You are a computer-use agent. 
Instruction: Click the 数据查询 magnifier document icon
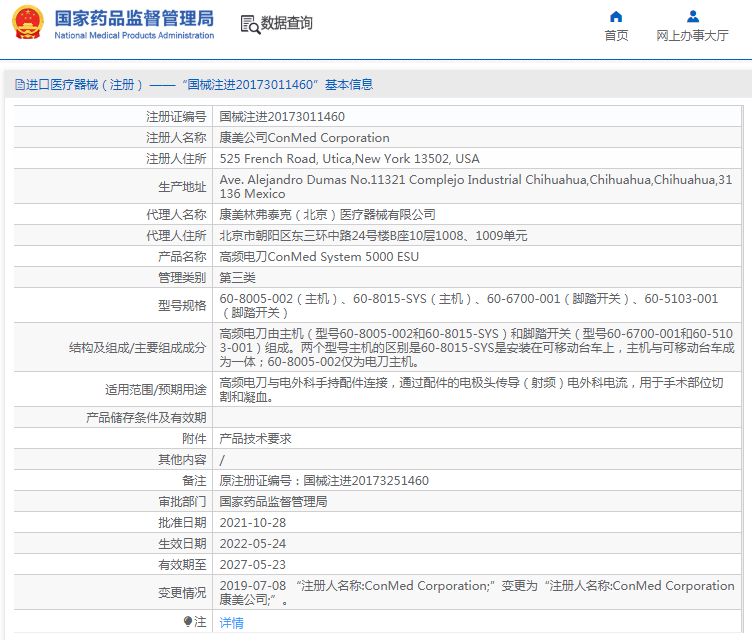(x=250, y=24)
